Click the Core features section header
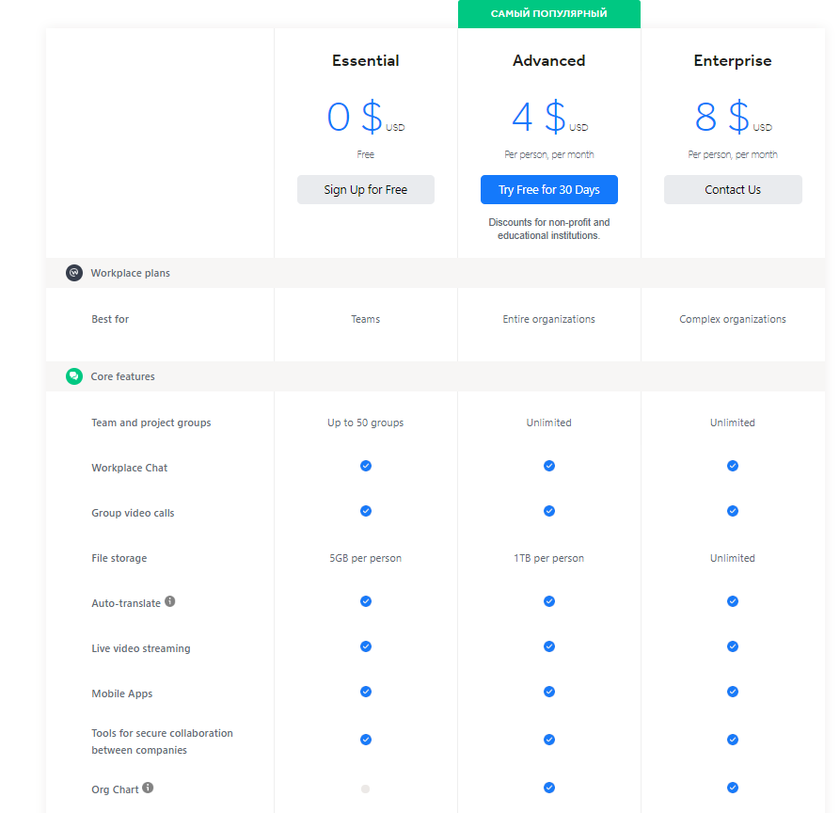The height and width of the screenshot is (813, 840). (123, 377)
